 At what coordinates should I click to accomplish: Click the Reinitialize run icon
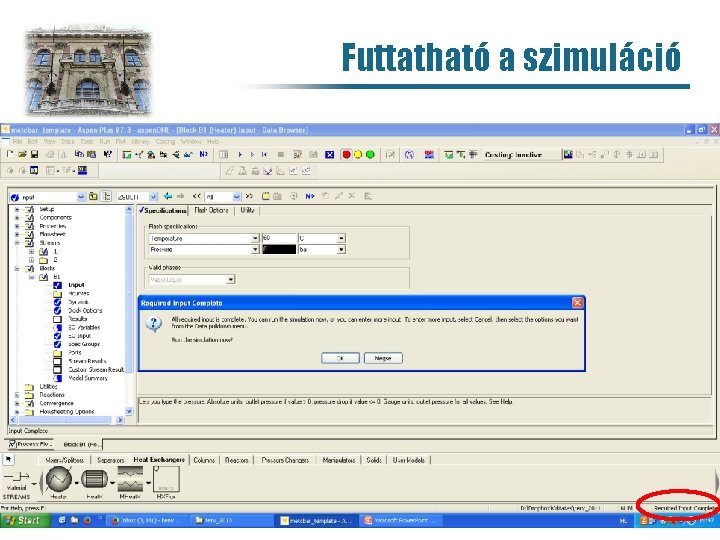[x=264, y=155]
